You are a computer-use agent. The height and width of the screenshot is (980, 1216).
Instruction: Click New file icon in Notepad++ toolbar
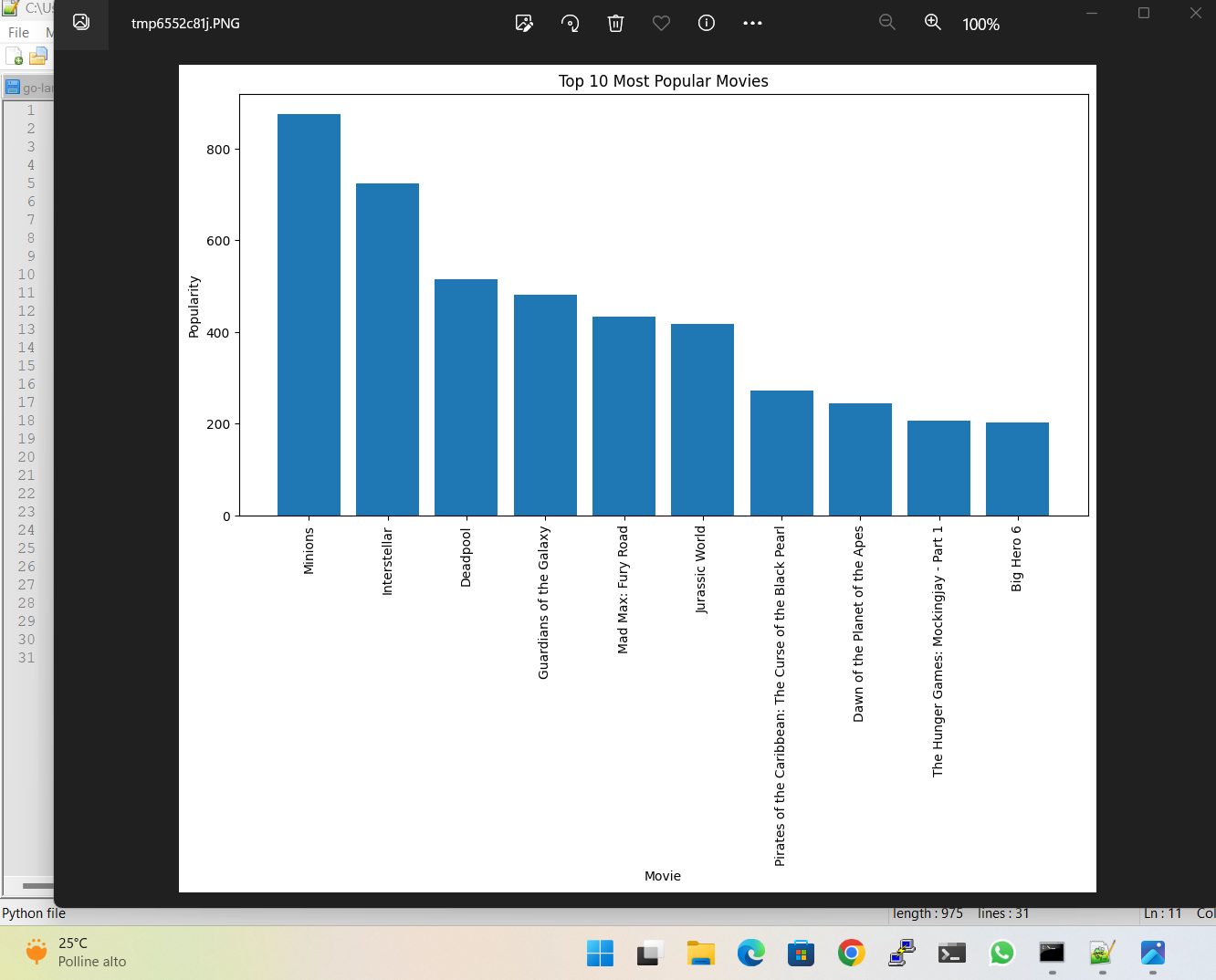tap(15, 57)
